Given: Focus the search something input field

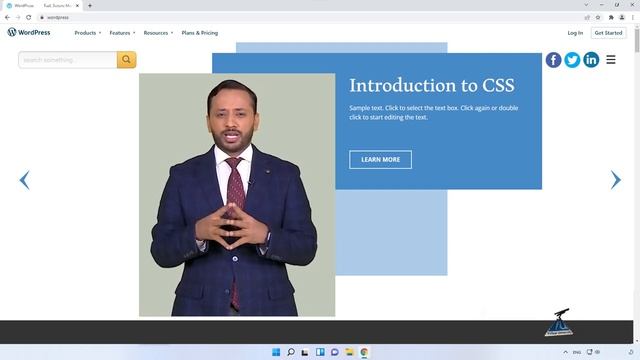Looking at the screenshot, I should (68, 60).
